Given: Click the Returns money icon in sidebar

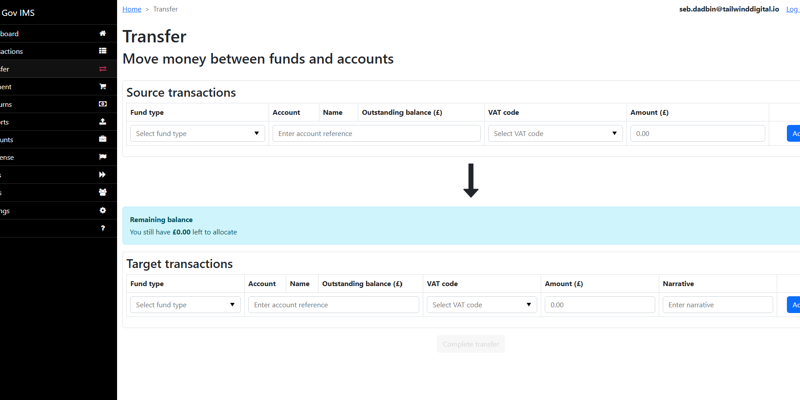Looking at the screenshot, I should tap(102, 104).
